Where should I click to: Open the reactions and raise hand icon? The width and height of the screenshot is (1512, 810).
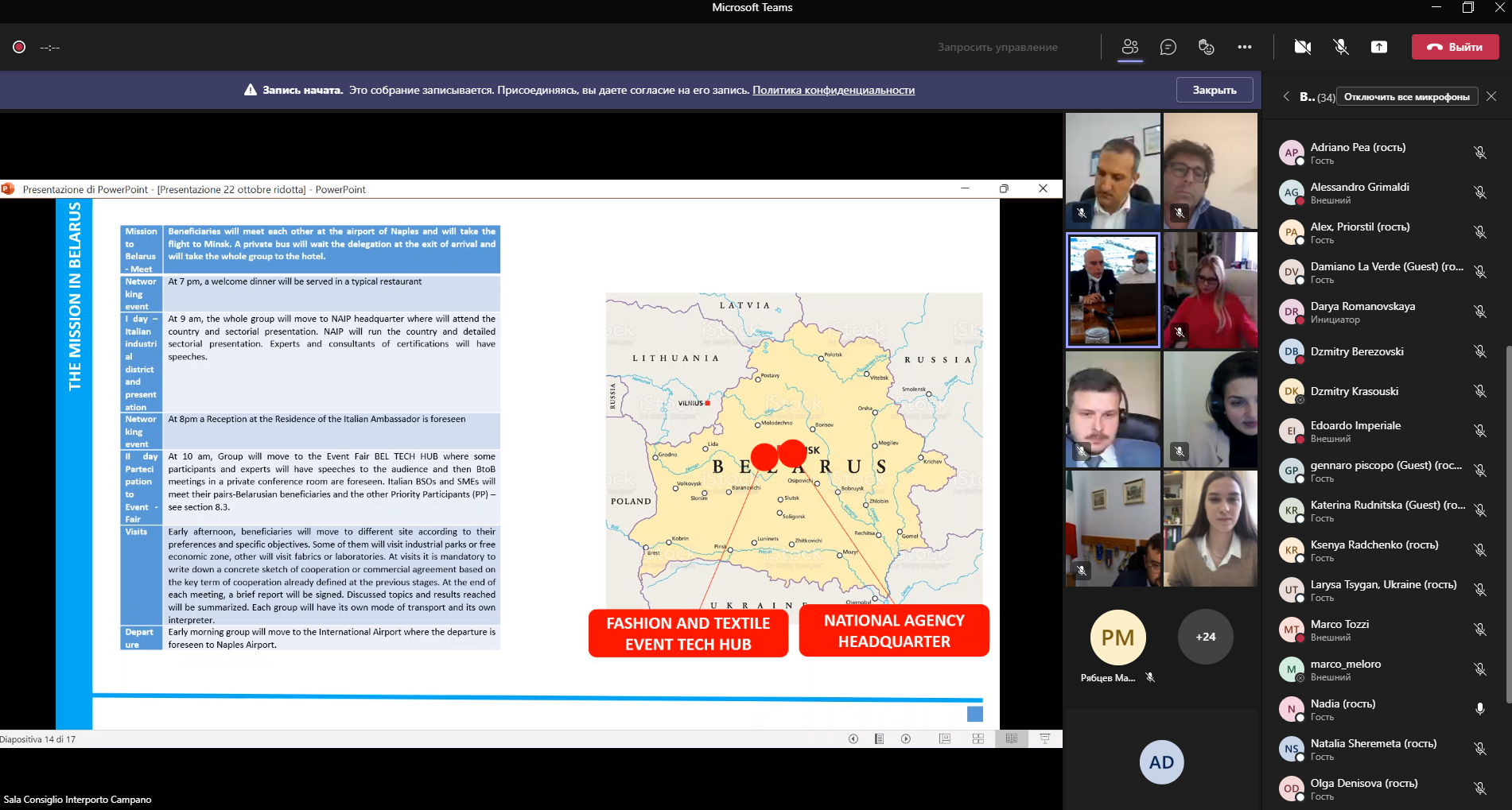tap(1207, 47)
